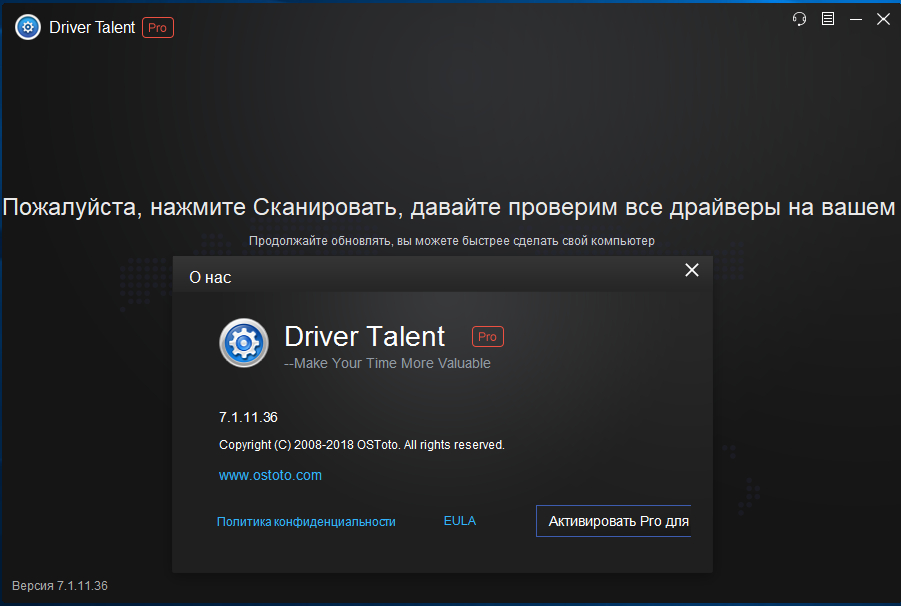
Task: Open the main menu list icon
Action: pos(828,19)
